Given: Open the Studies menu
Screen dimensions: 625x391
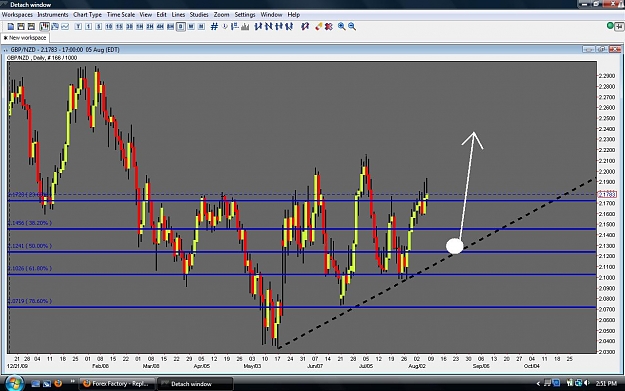Looking at the screenshot, I should coord(199,15).
